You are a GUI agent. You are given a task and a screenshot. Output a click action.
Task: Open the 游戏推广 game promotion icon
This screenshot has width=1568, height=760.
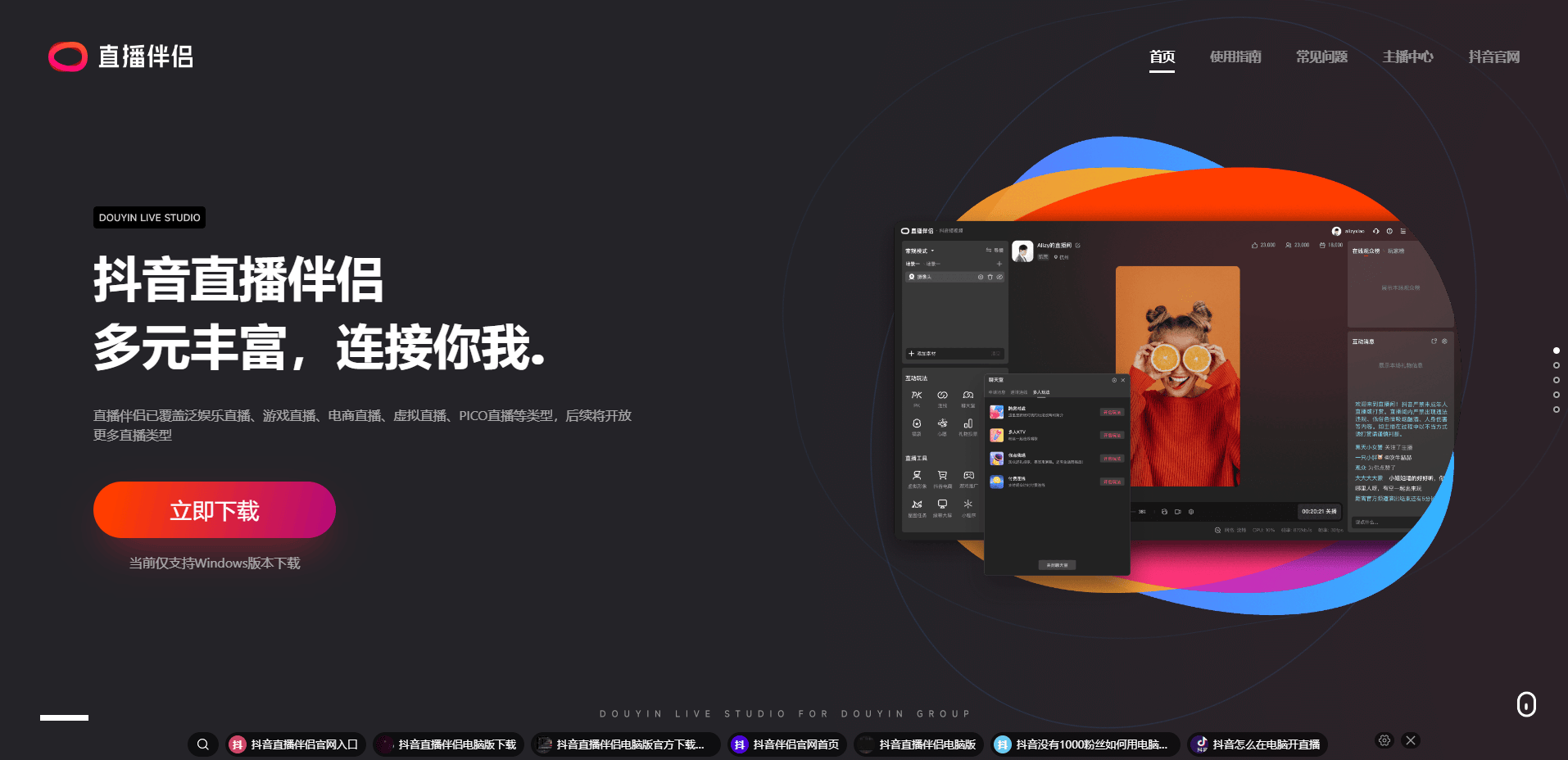(968, 475)
